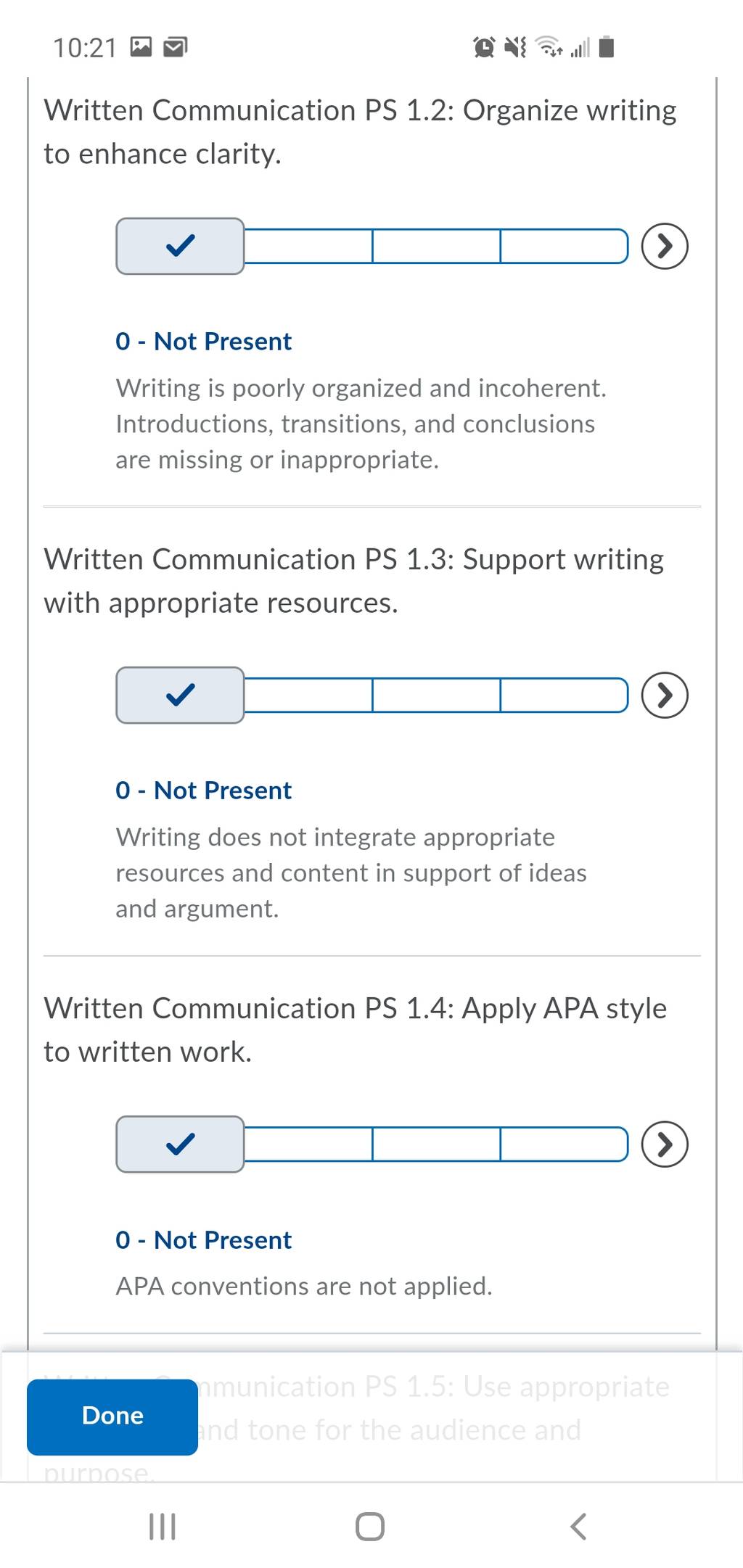743x1568 pixels.
Task: Choose fourth rubric level for PS 1.4
Action: (565, 1144)
